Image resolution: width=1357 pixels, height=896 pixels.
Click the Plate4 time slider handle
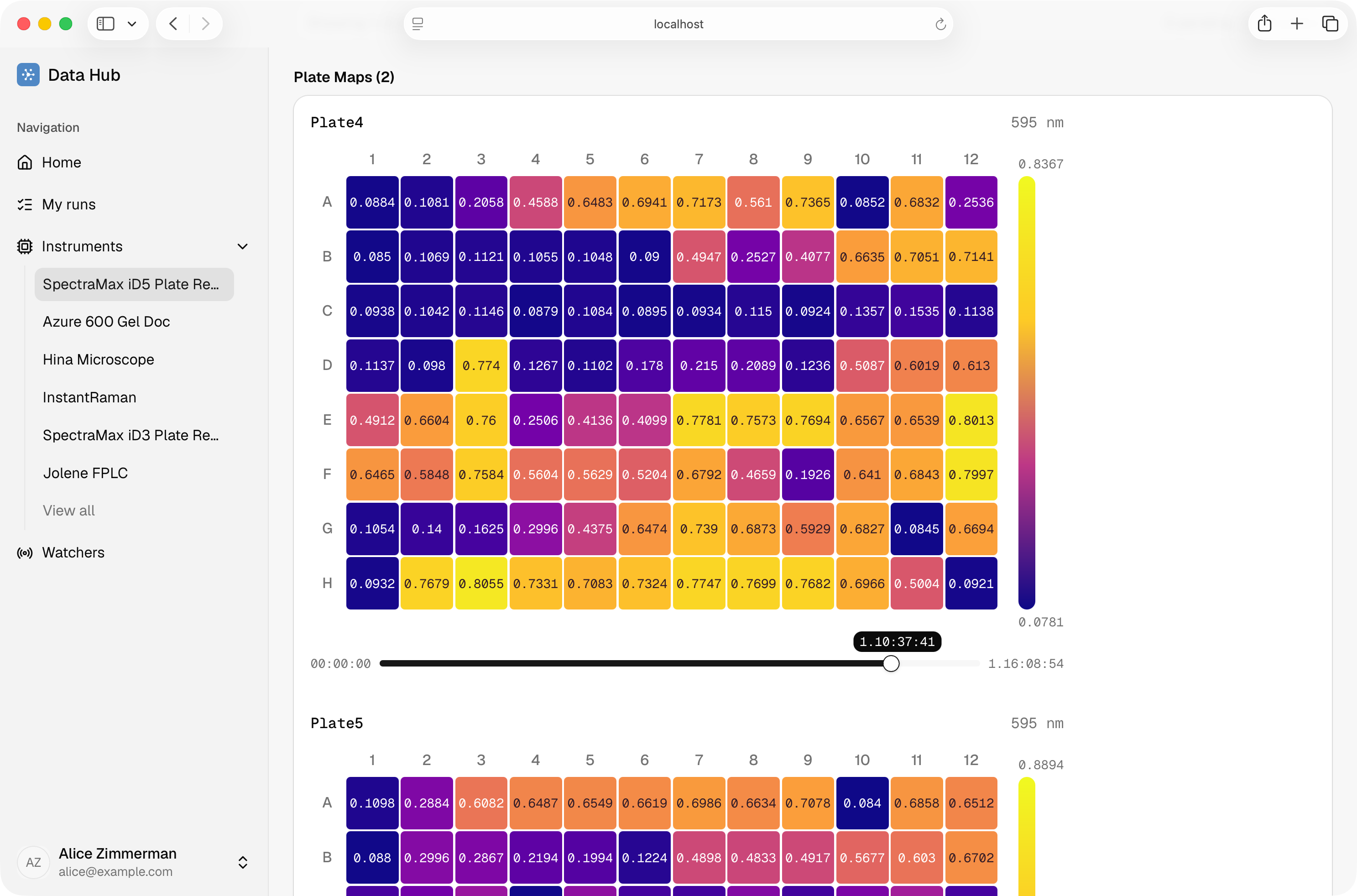click(891, 663)
